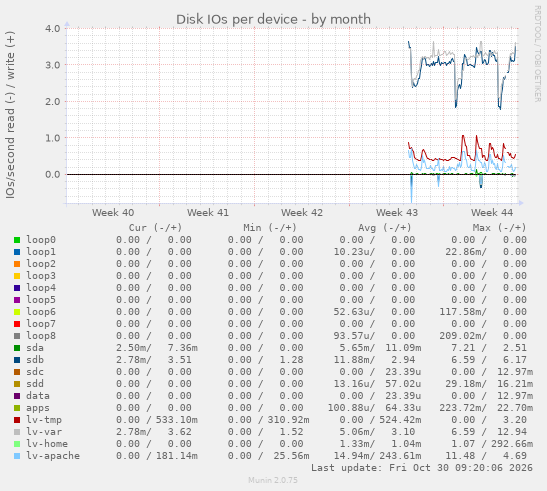The height and width of the screenshot is (491, 547).
Task: Click the lv-home light green legend swatch
Action: click(x=17, y=444)
